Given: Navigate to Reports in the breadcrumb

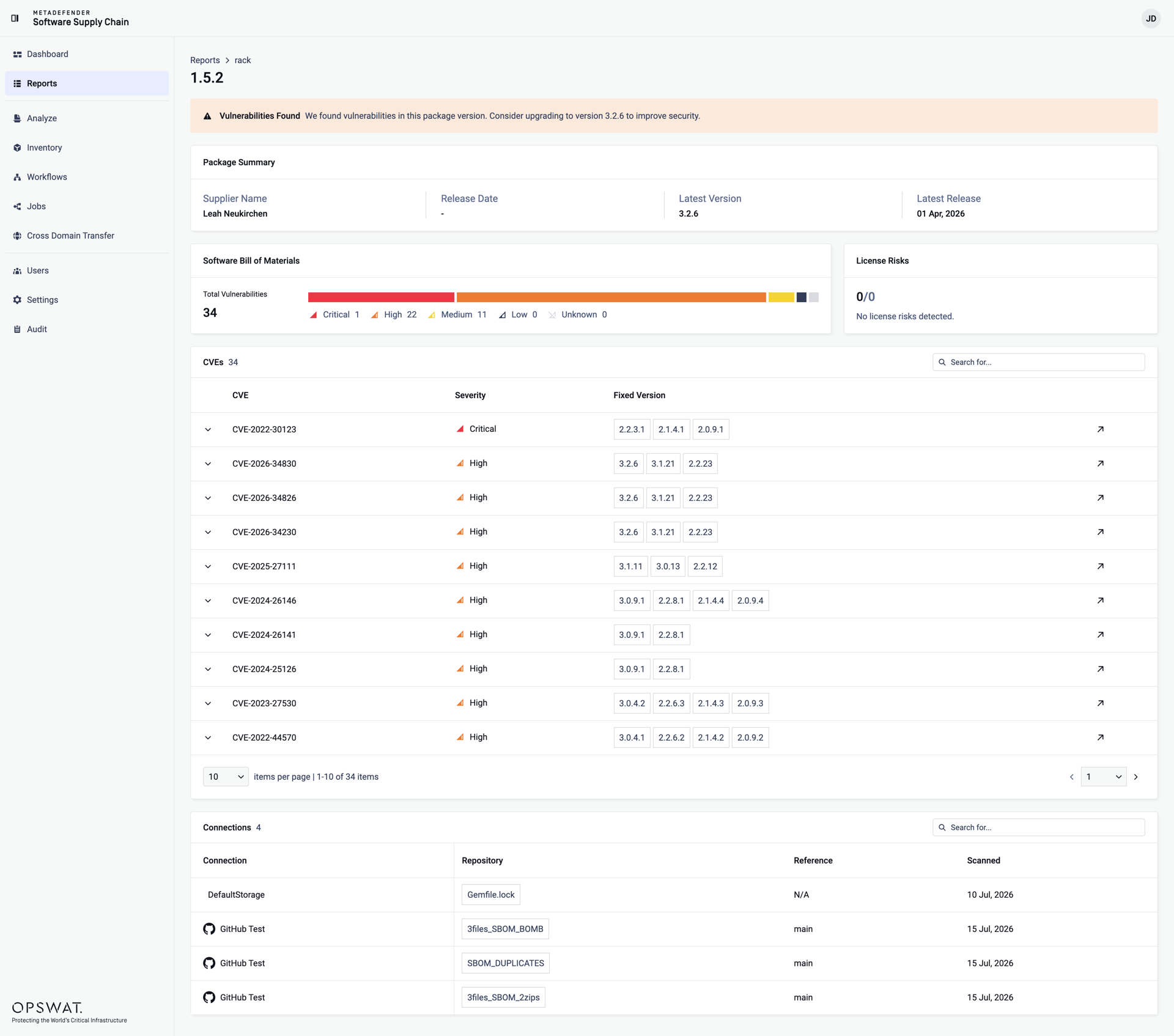Looking at the screenshot, I should click(x=205, y=60).
